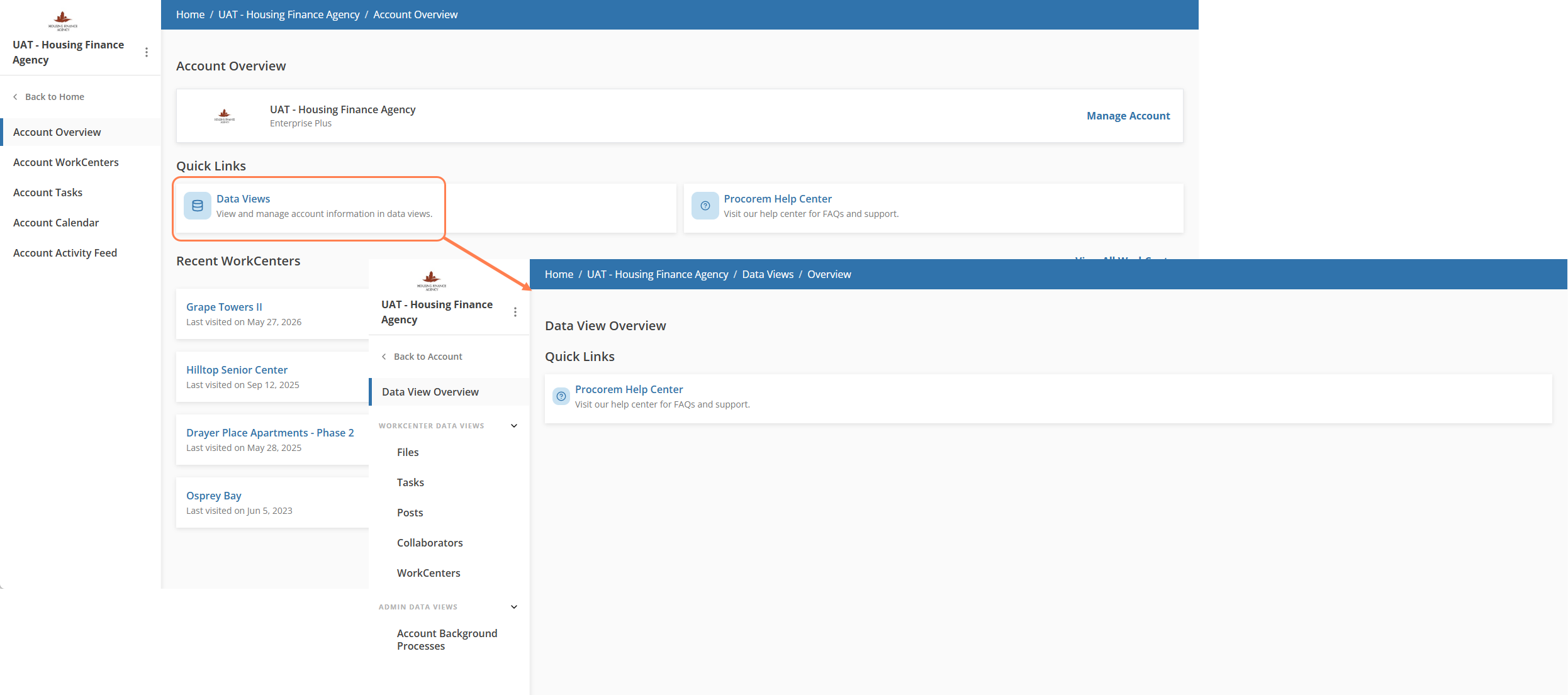
Task: Click UAT agency in Data Views breadcrumb
Action: pyautogui.click(x=658, y=274)
